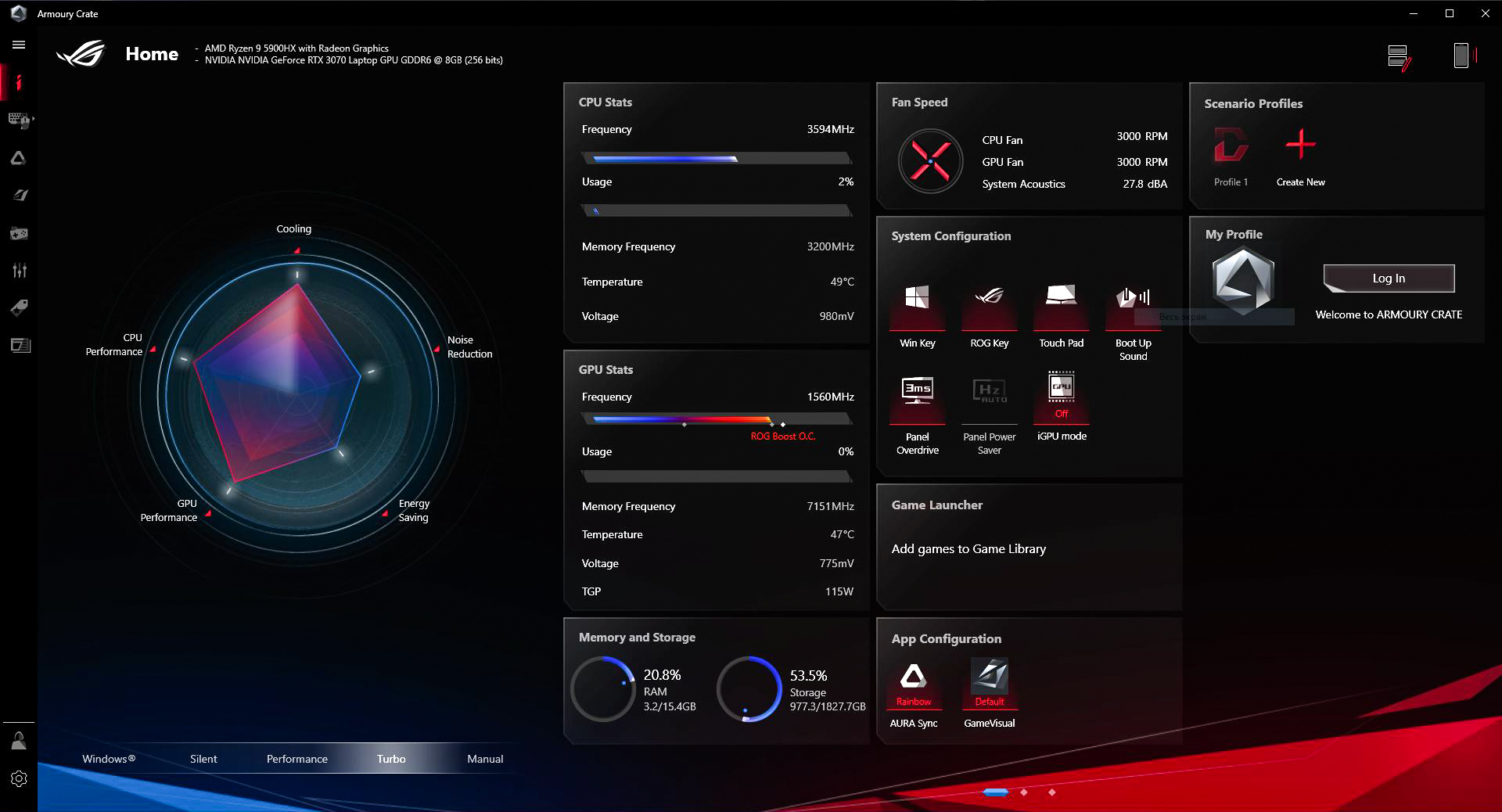Click the Storage usage circular gauge
This screenshot has width=1502, height=812.
749,688
